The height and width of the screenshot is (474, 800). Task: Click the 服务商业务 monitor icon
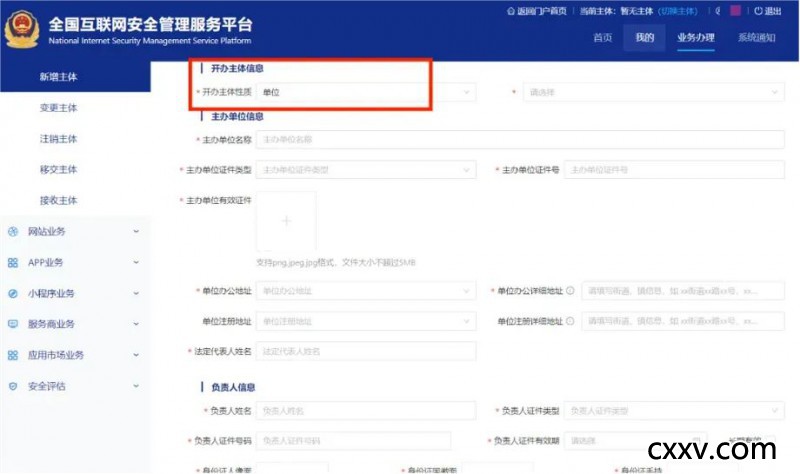13,325
